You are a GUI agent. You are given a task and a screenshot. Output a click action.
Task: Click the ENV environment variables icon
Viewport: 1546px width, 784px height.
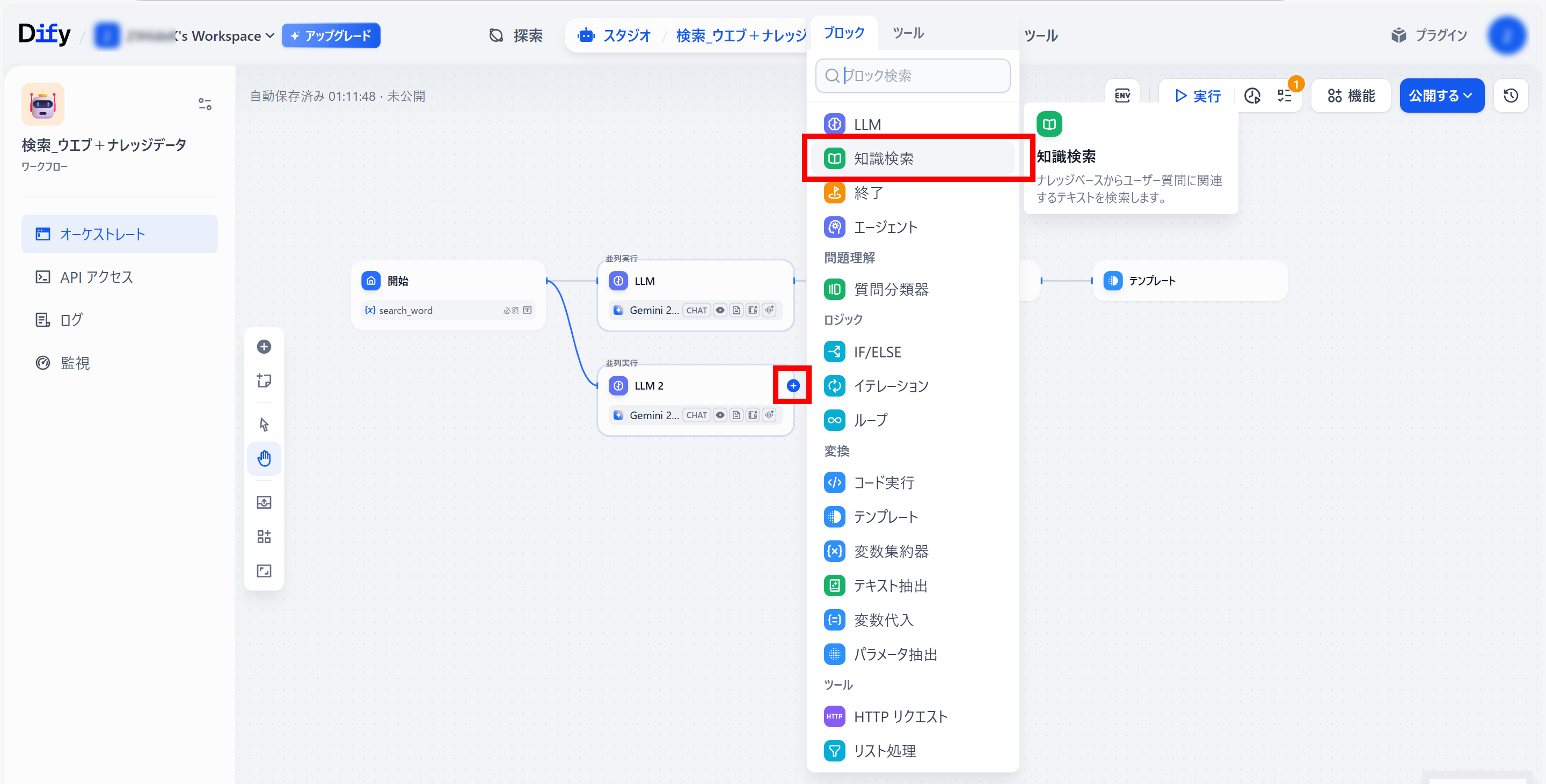(1122, 96)
